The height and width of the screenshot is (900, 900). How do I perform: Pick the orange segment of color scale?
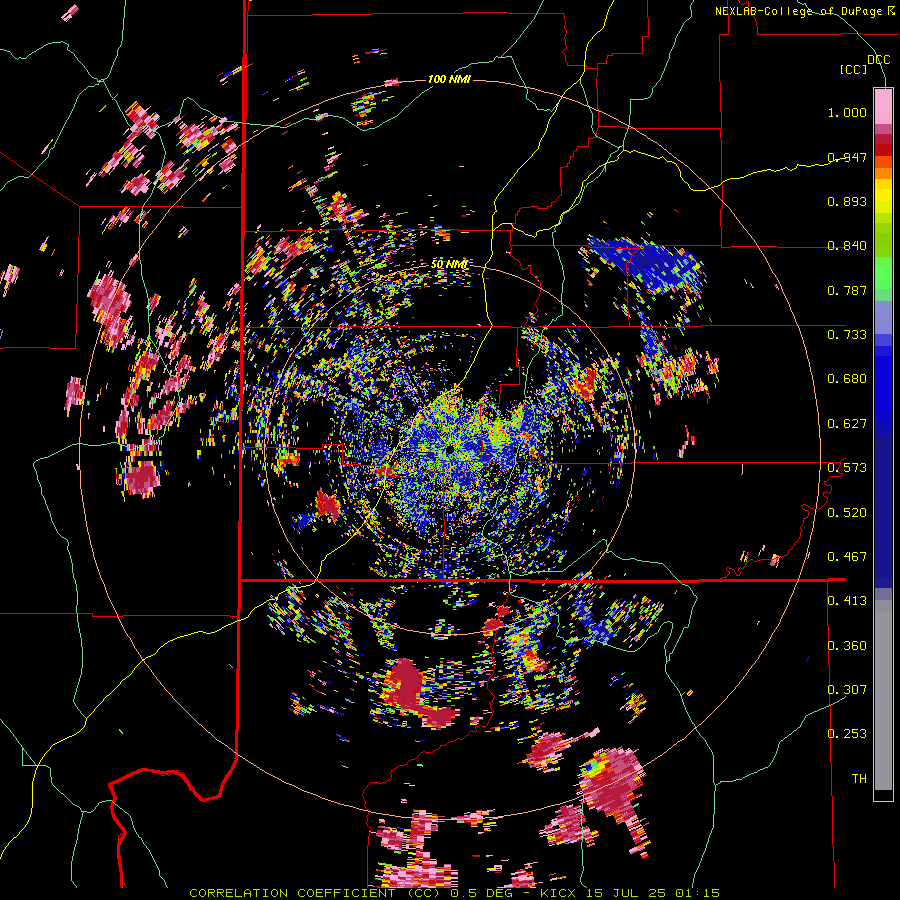[x=883, y=172]
